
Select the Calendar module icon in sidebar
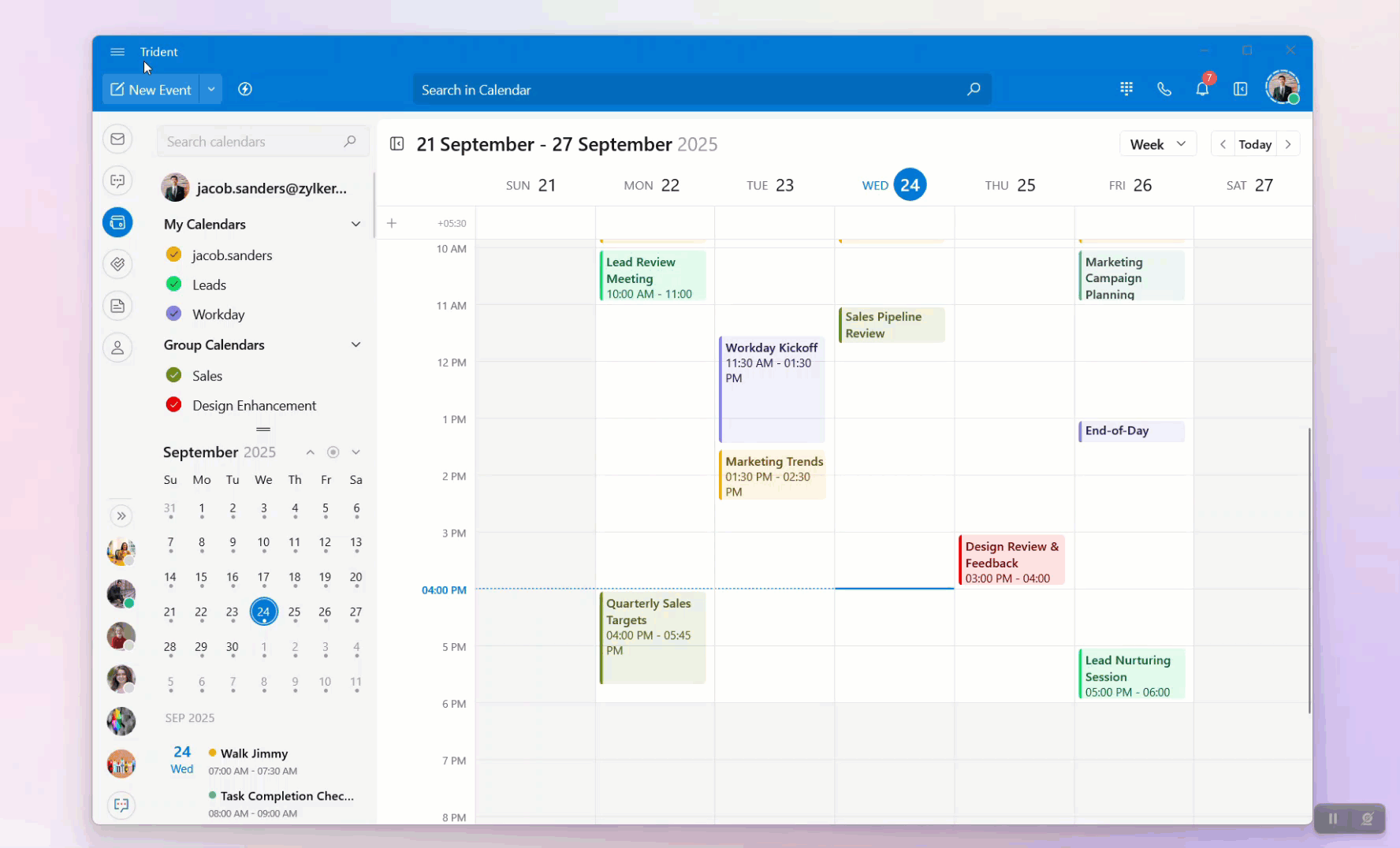point(117,222)
